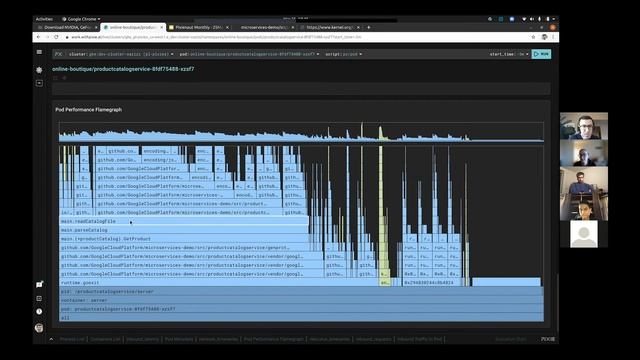Click the vertical page scrollbar at right
The height and width of the screenshot is (360, 640).
coord(557,302)
